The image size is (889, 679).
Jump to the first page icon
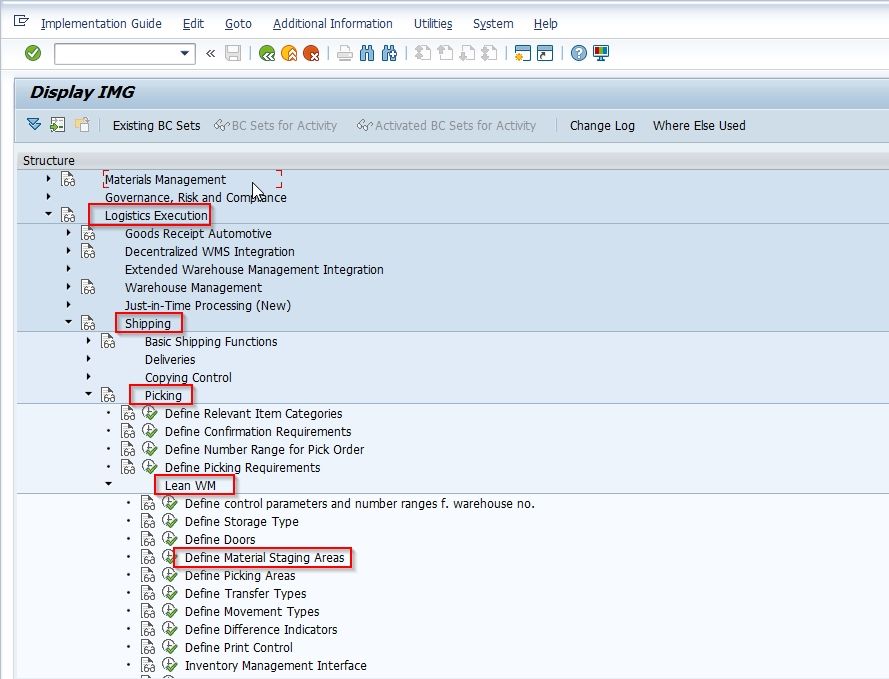tap(422, 53)
